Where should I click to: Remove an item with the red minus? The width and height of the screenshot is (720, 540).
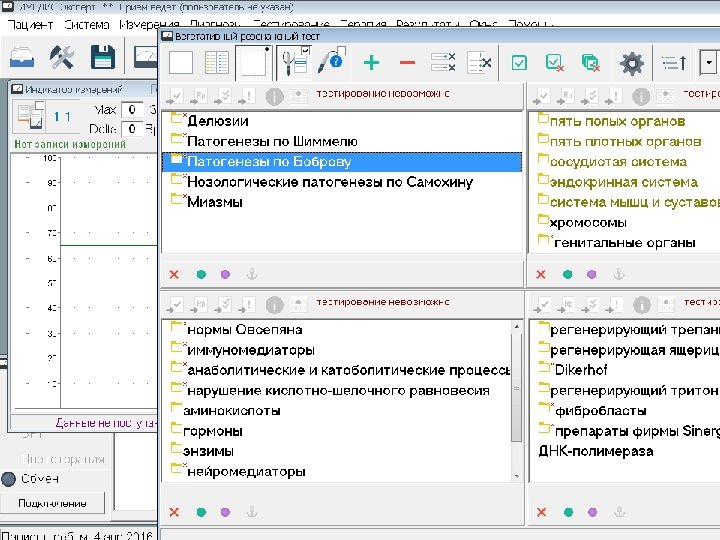tap(407, 62)
